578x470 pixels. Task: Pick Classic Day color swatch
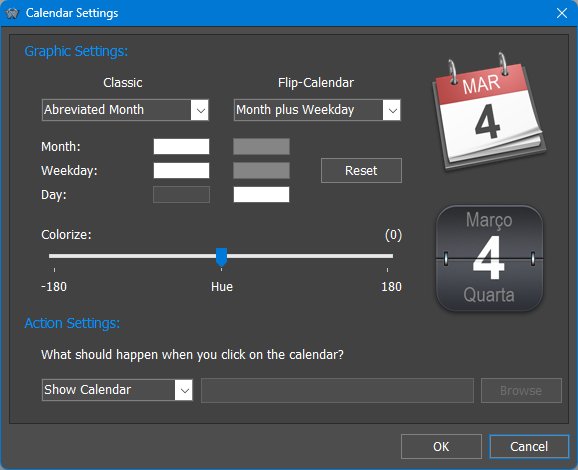coord(181,194)
